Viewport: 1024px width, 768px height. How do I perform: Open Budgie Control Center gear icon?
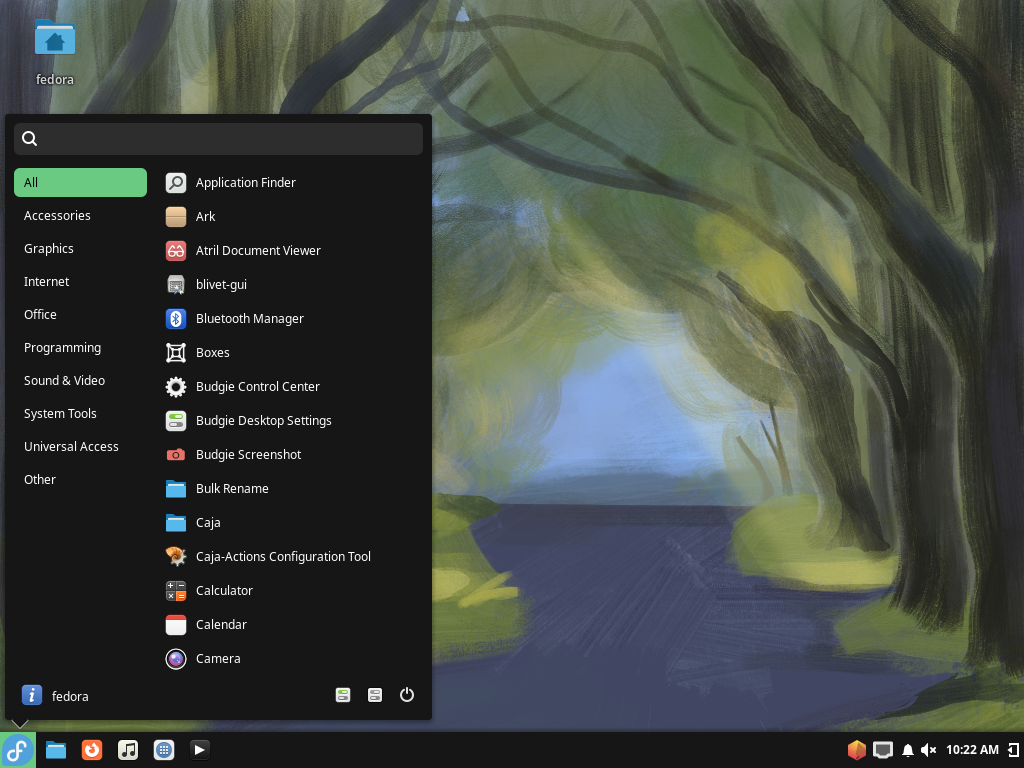tap(176, 387)
